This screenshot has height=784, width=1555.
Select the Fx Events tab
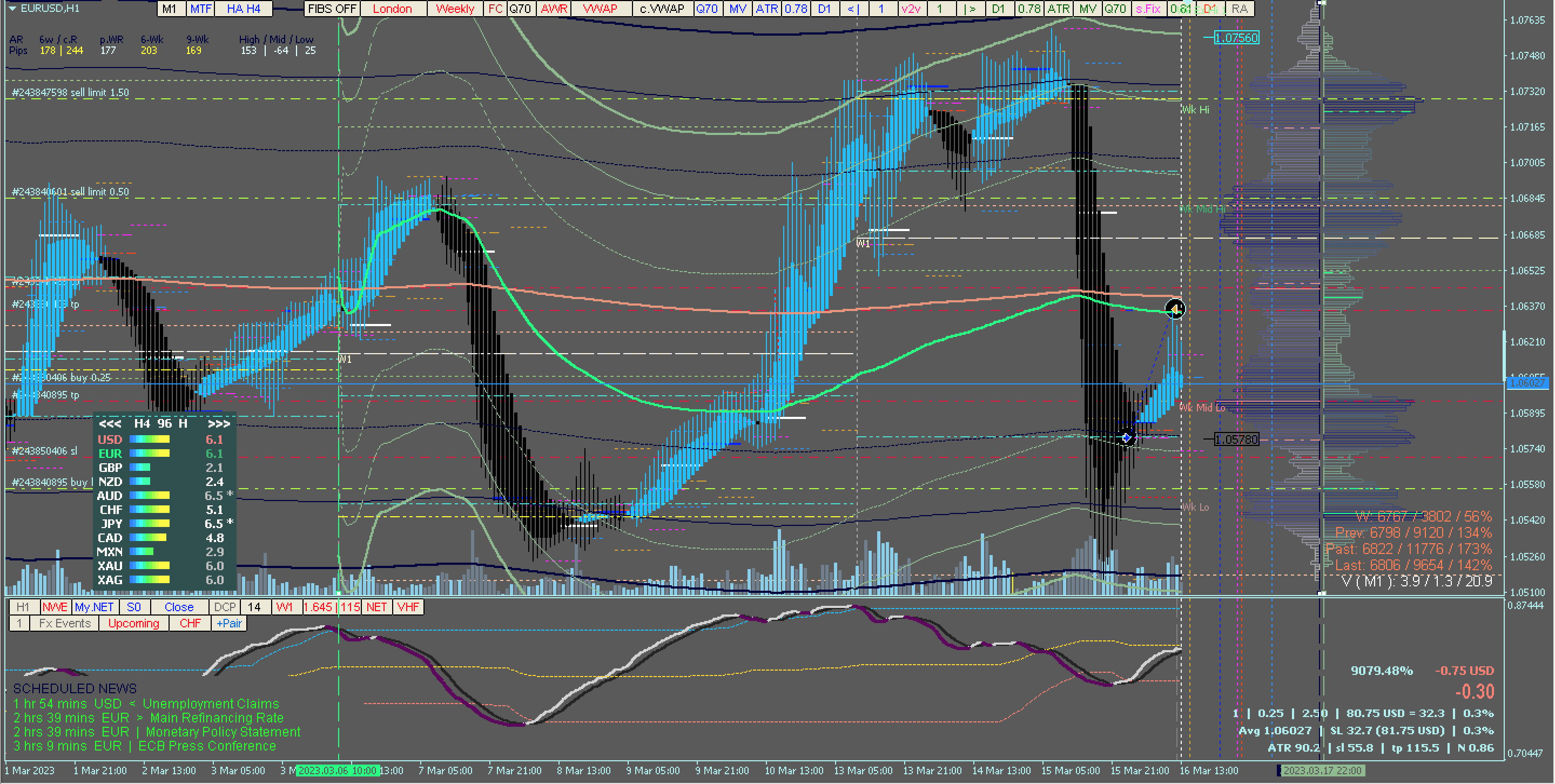(x=65, y=624)
